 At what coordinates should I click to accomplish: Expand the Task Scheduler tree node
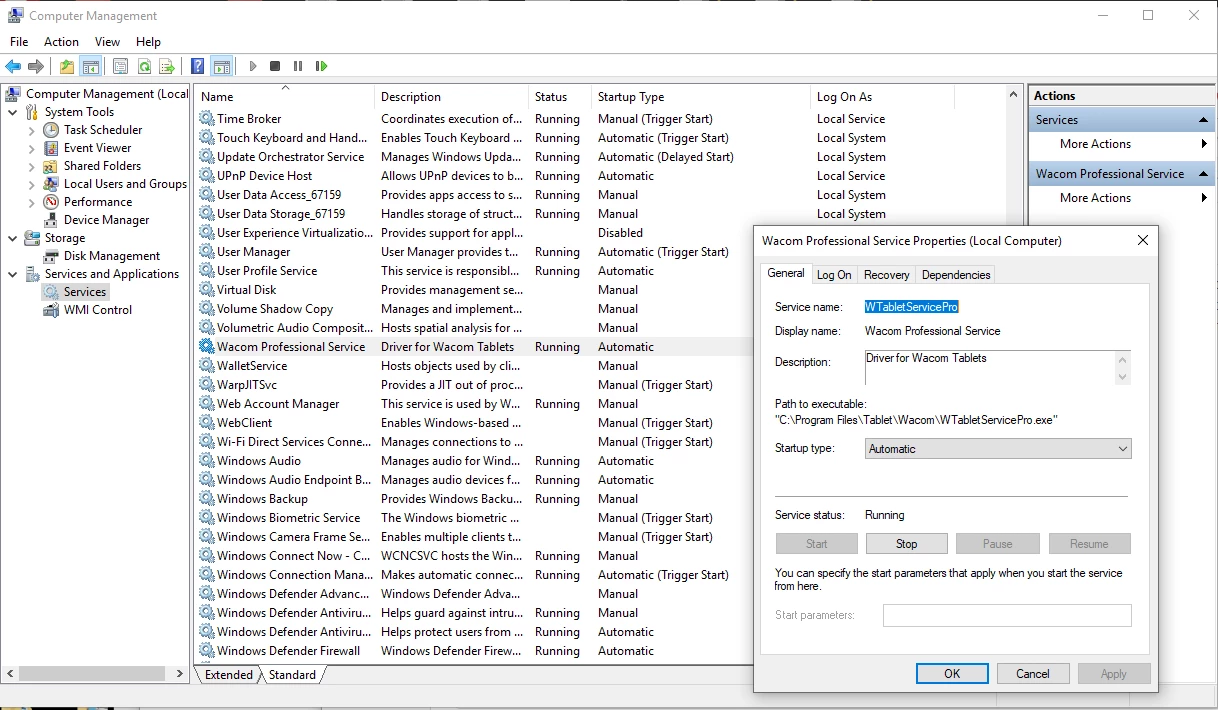tap(32, 130)
